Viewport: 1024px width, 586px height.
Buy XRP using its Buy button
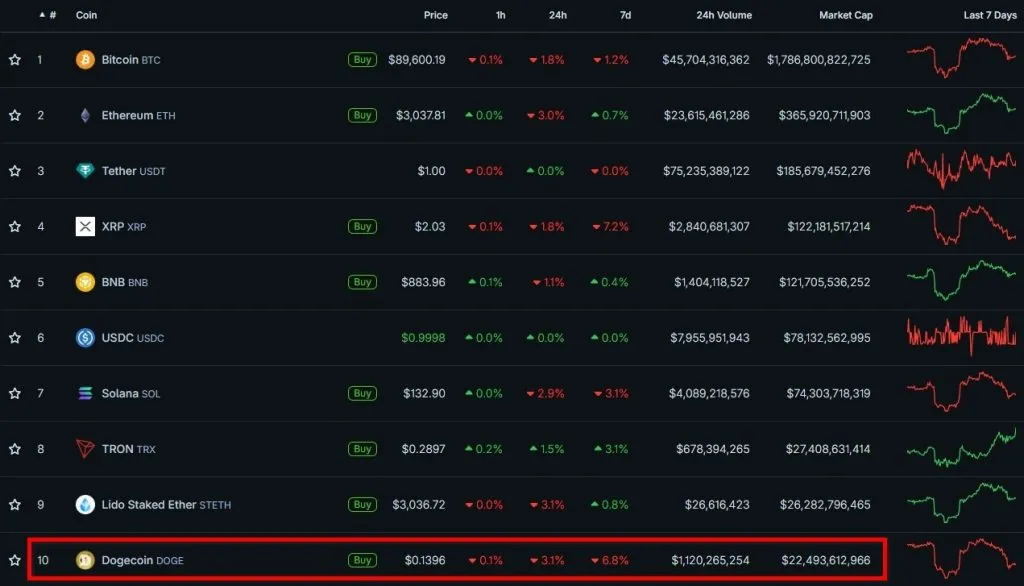362,226
